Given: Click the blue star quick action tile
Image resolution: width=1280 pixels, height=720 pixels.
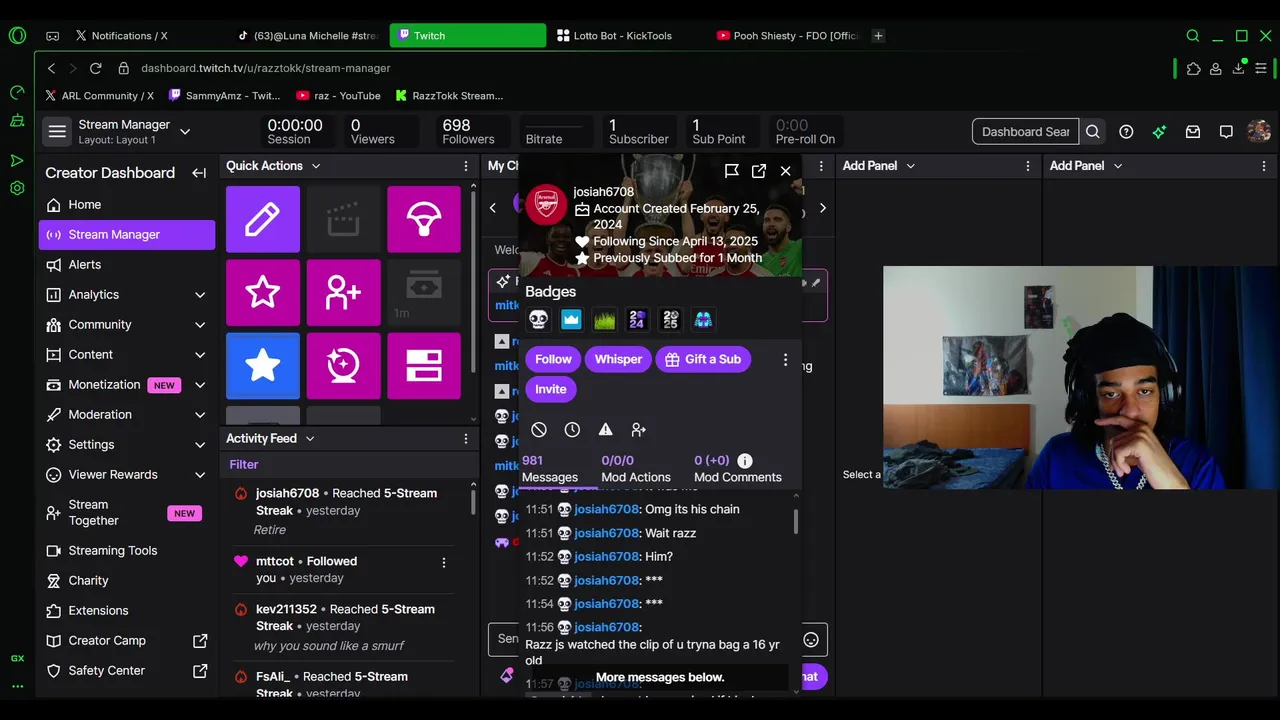Looking at the screenshot, I should (263, 366).
